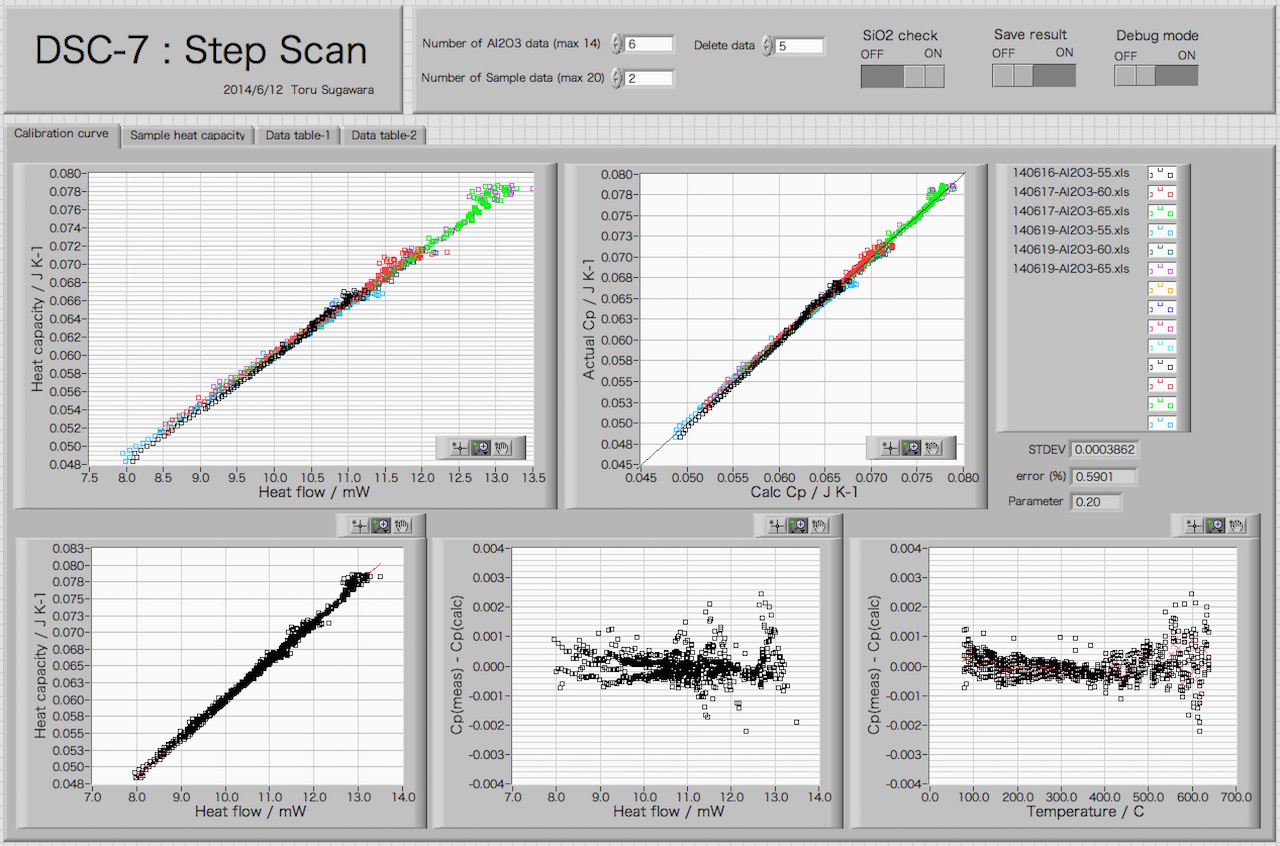Screen dimensions: 1280x846
Task: Select the crosshair cursor tool on Heat capacity graph
Action: 460,448
